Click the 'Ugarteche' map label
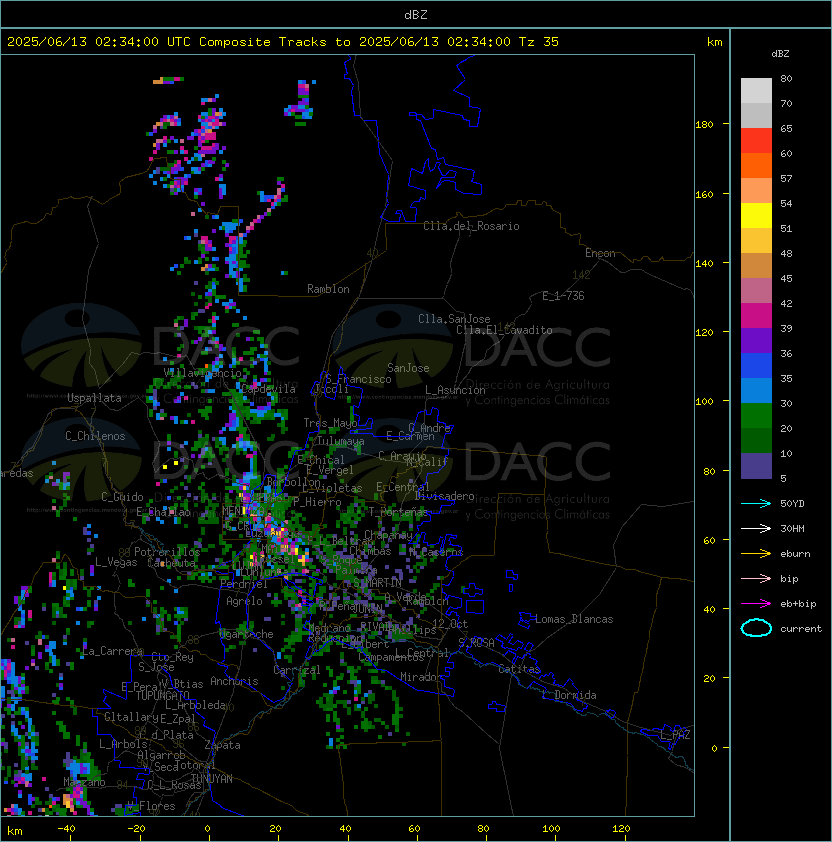The width and height of the screenshot is (832, 842). (x=247, y=634)
